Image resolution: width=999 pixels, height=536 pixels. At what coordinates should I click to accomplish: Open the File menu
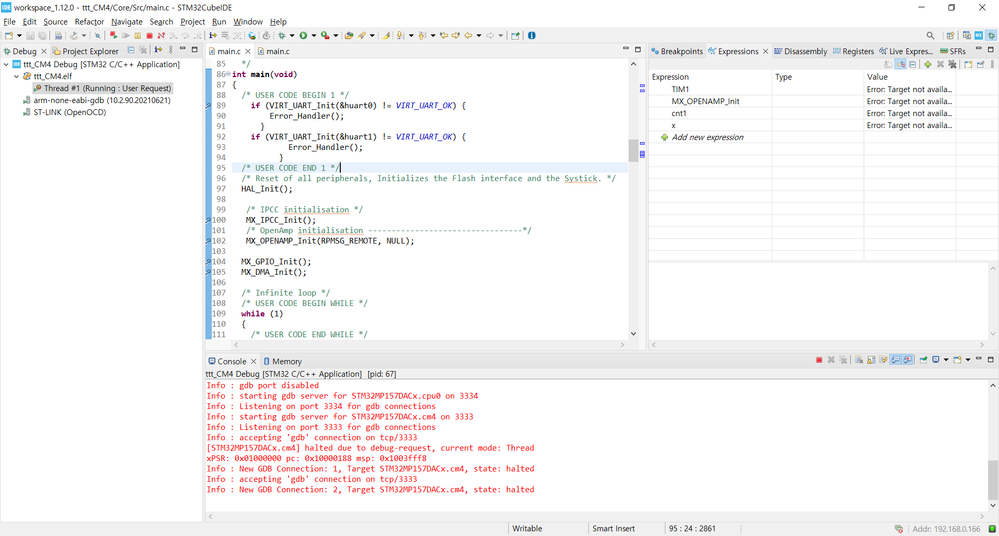10,22
